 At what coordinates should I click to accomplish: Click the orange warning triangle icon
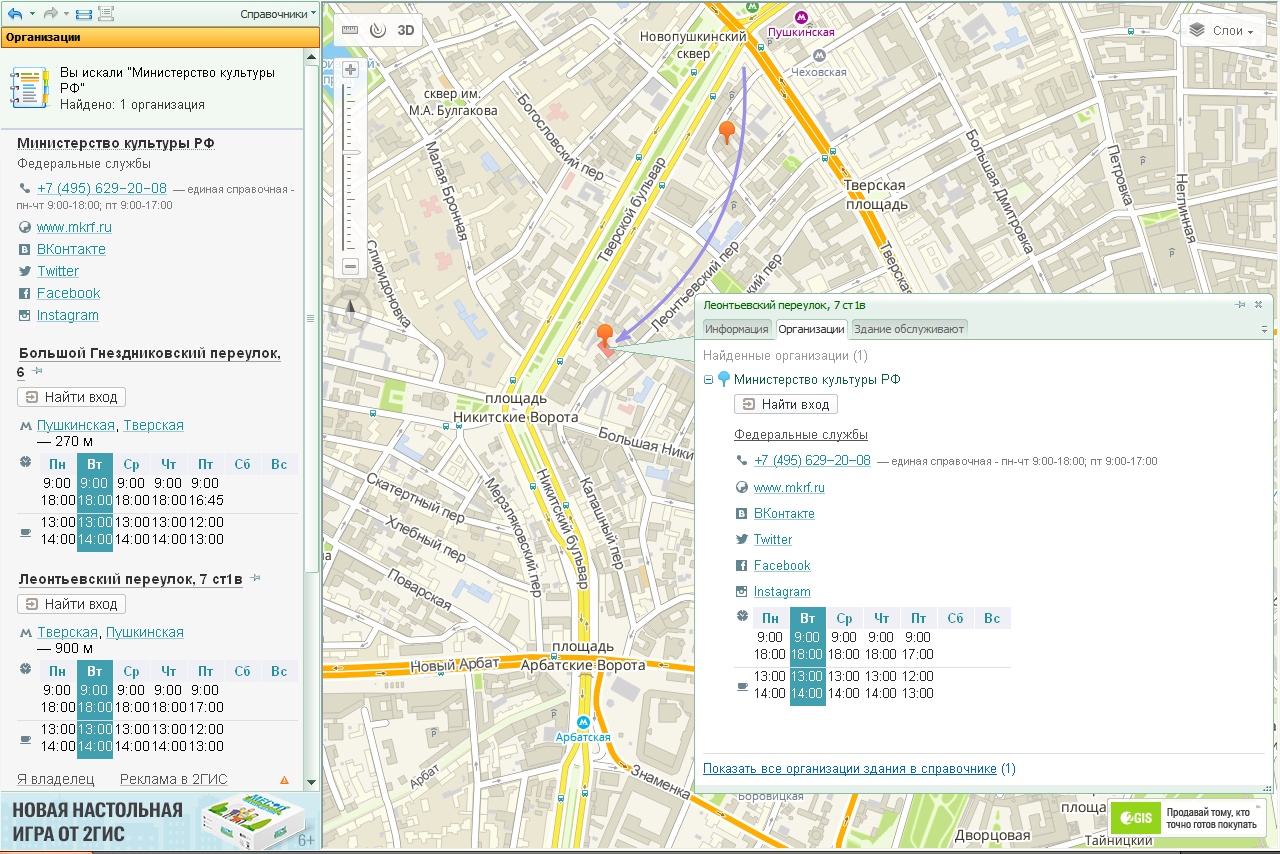284,779
